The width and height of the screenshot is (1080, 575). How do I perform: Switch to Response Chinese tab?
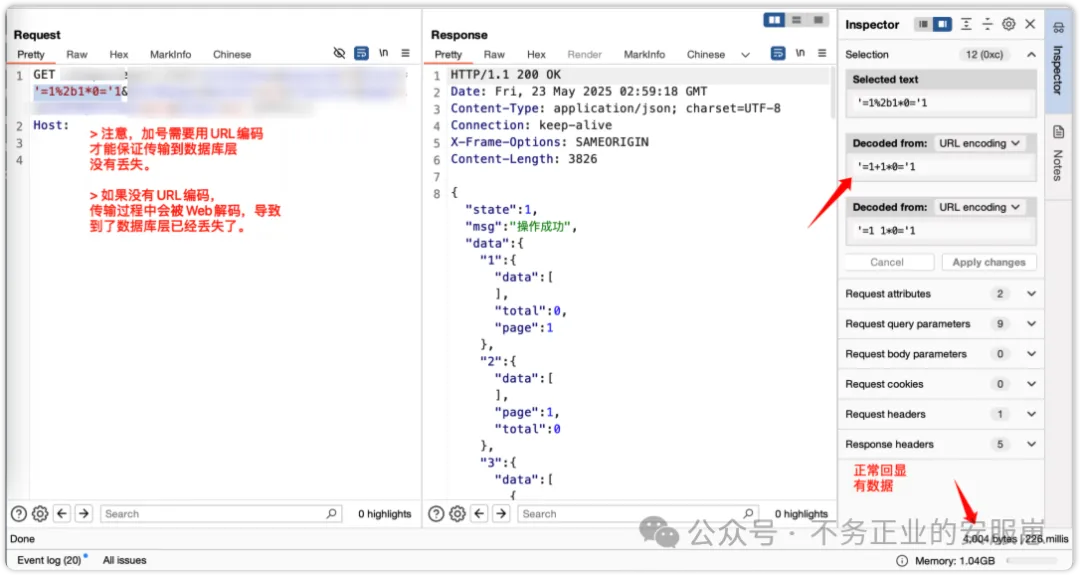705,54
